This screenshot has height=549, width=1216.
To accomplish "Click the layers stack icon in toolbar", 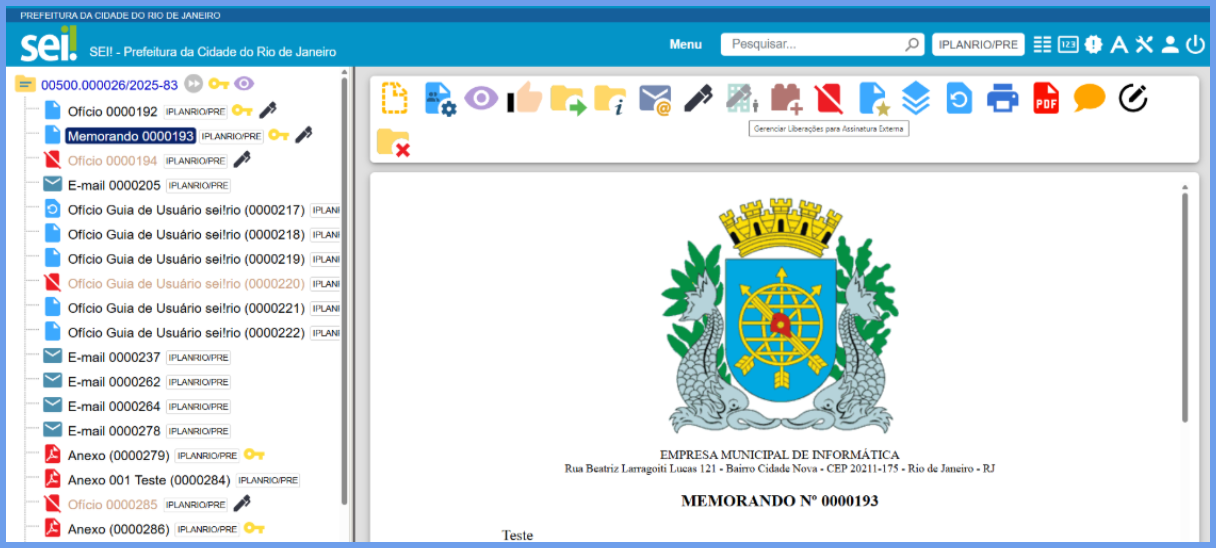I will pyautogui.click(x=916, y=98).
